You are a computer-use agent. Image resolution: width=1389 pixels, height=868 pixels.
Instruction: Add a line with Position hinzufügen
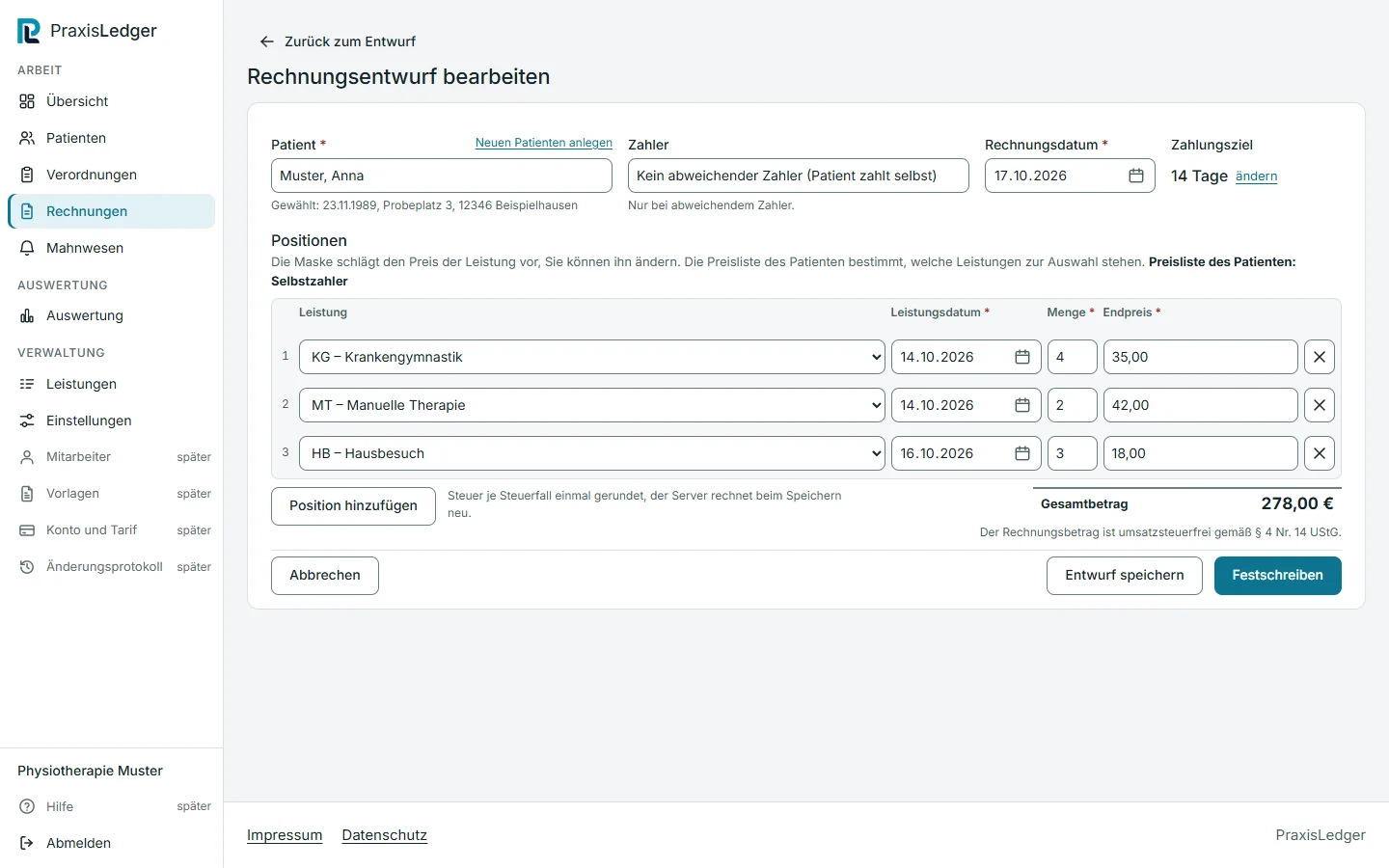354,506
